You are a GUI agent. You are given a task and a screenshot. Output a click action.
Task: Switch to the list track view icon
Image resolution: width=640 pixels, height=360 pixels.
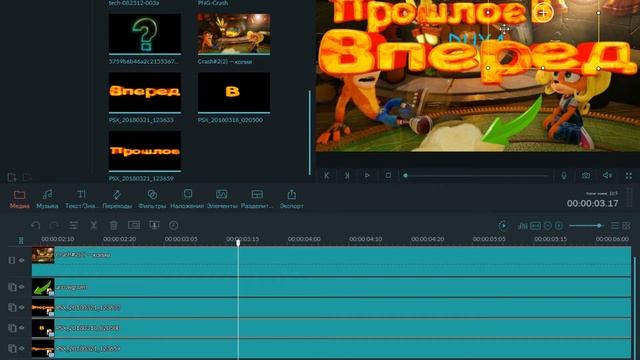[x=614, y=226]
